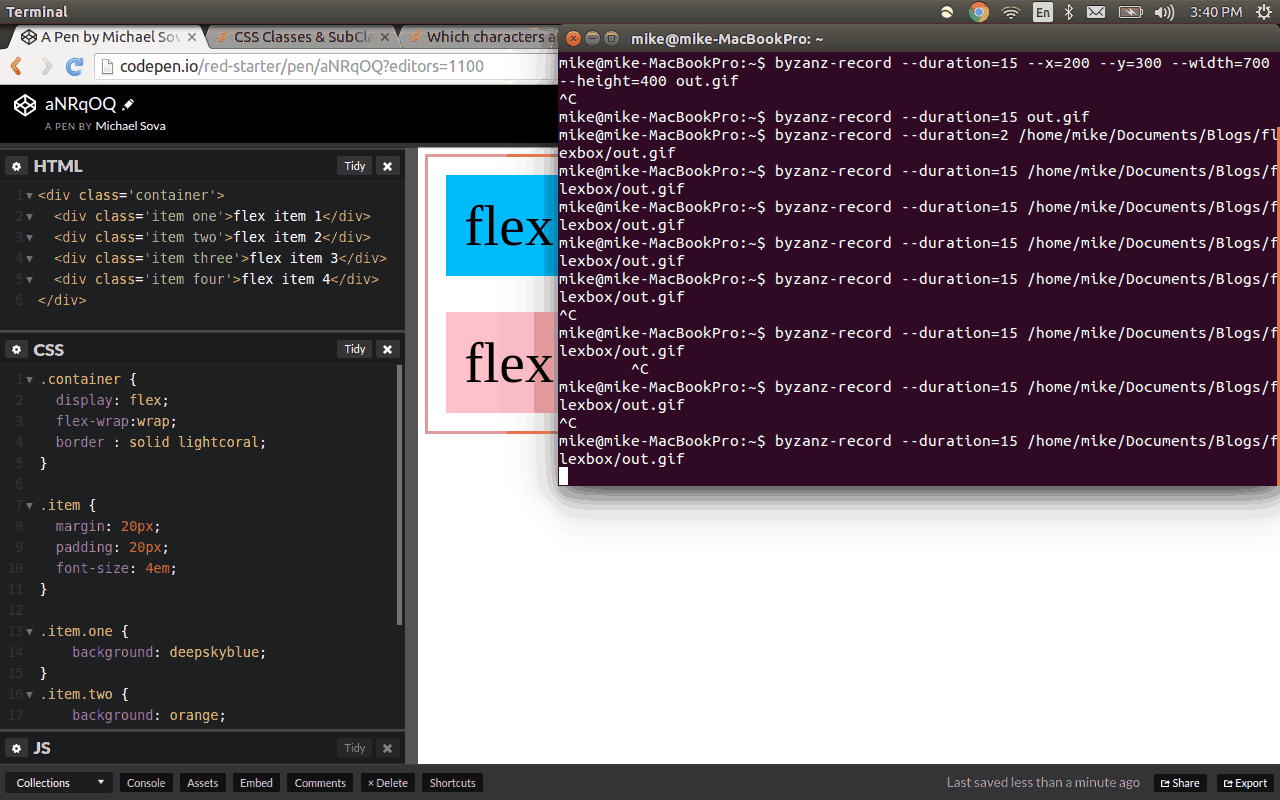This screenshot has width=1280, height=800.
Task: Go back using the browser back arrow
Action: coord(16,66)
